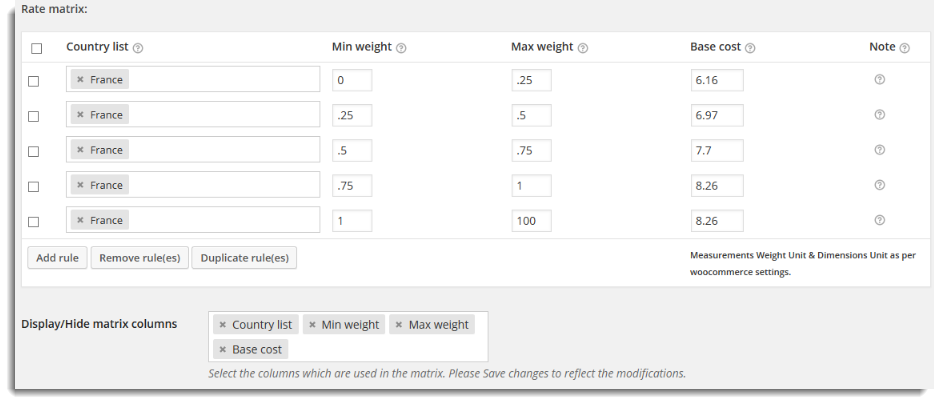Click the Remove rule(es) button
Viewport: 934px width, 404px height.
[x=139, y=258]
